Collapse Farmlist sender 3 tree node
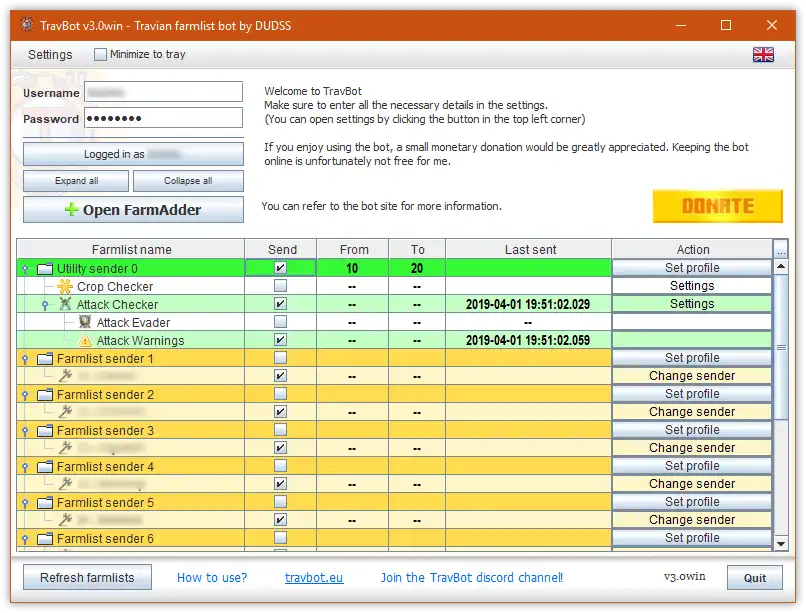 (x=25, y=431)
